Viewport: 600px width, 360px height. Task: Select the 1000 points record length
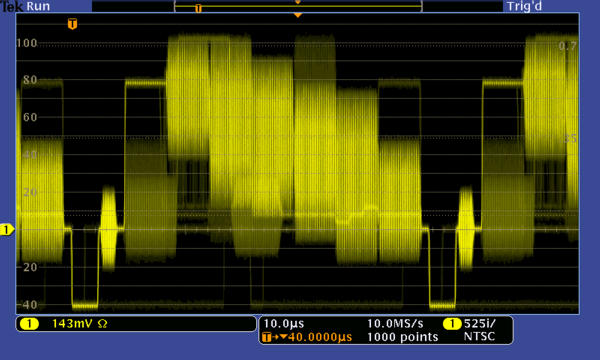(402, 337)
